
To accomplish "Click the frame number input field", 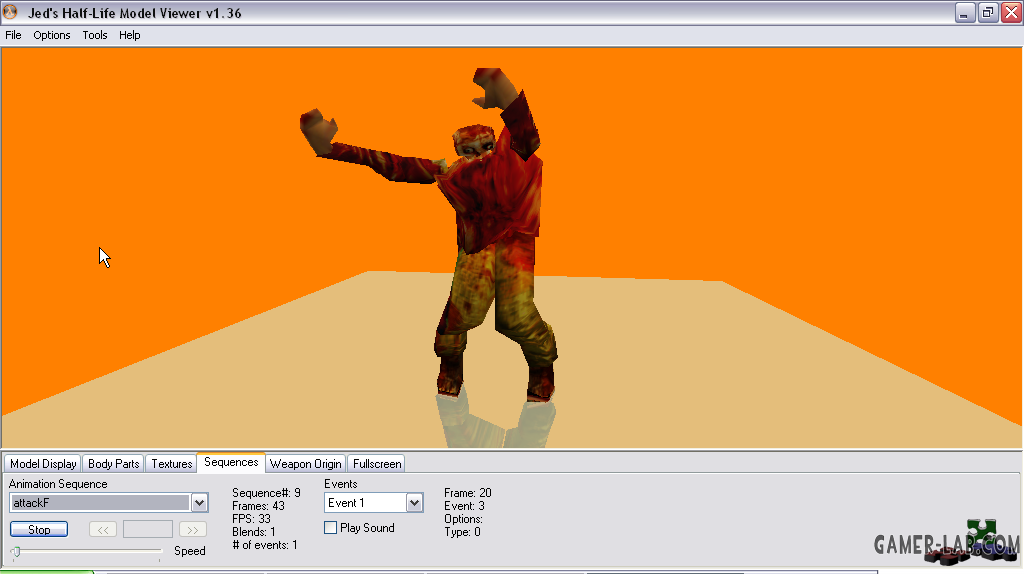I will [148, 530].
